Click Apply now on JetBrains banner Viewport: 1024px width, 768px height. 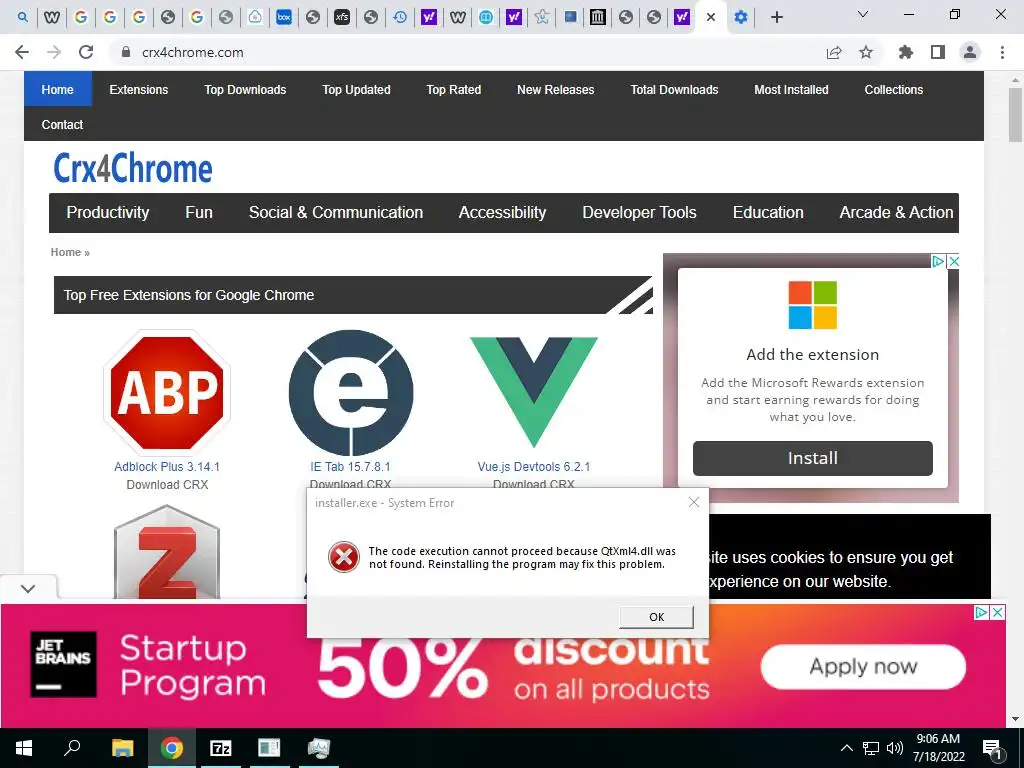coord(863,666)
